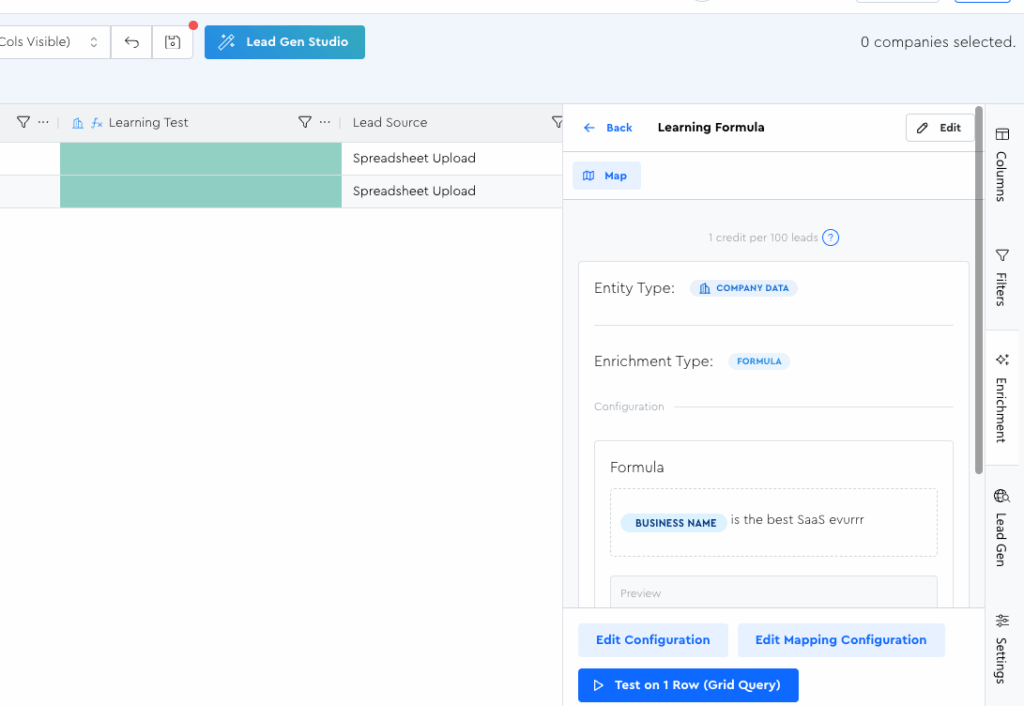This screenshot has height=706, width=1024.
Task: Open the Settings side panel
Action: (1002, 648)
